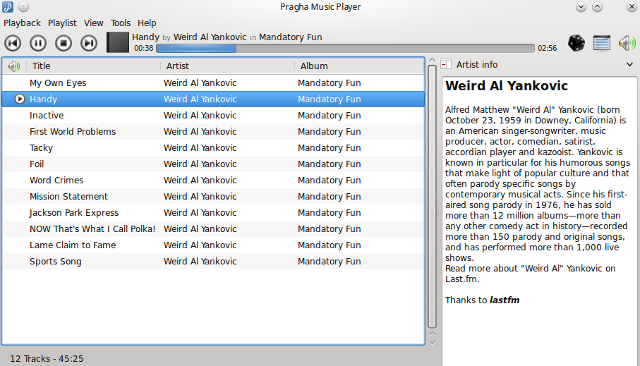640x366 pixels.
Task: Expand the Artist info dropdown arrow
Action: point(630,64)
